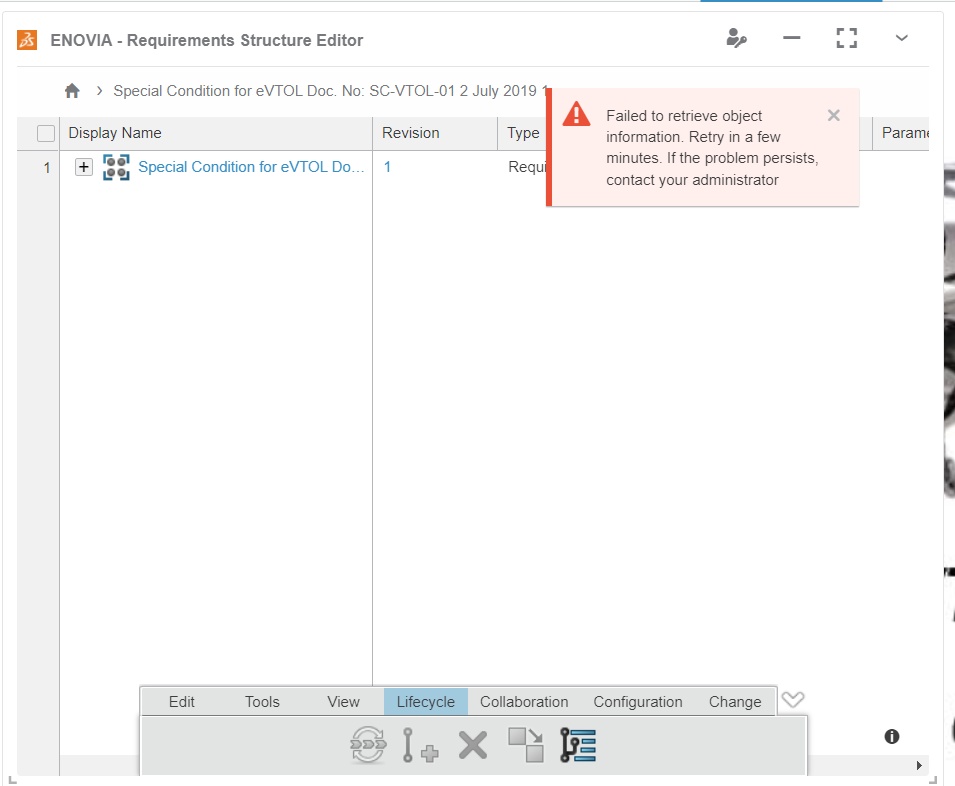Open the Configuration tab
Image resolution: width=955 pixels, height=786 pixels.
(x=638, y=701)
